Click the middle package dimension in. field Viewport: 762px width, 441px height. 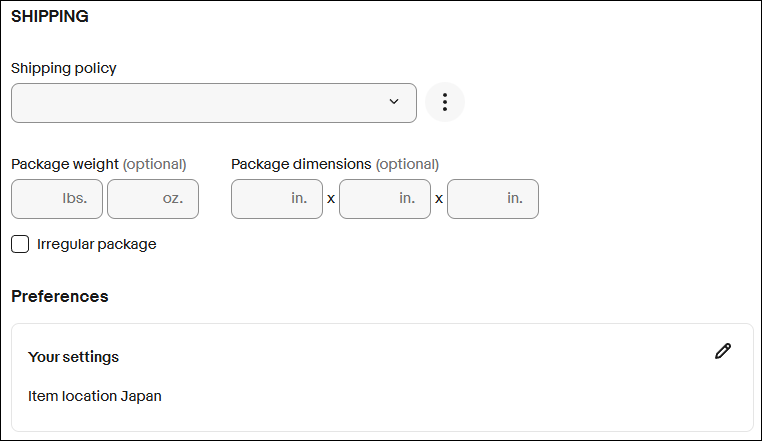(385, 199)
